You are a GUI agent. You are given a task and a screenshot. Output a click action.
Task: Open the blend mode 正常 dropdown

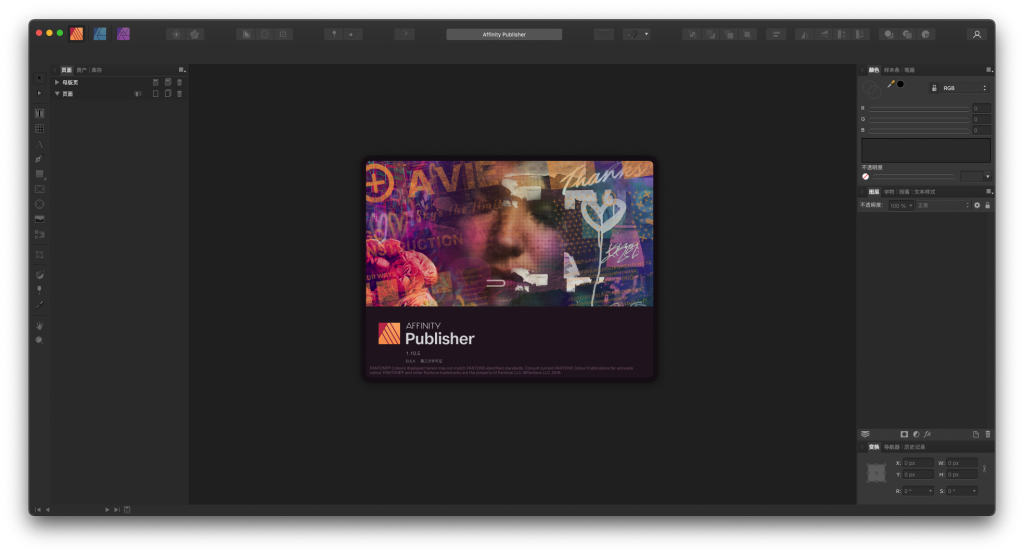coord(944,205)
